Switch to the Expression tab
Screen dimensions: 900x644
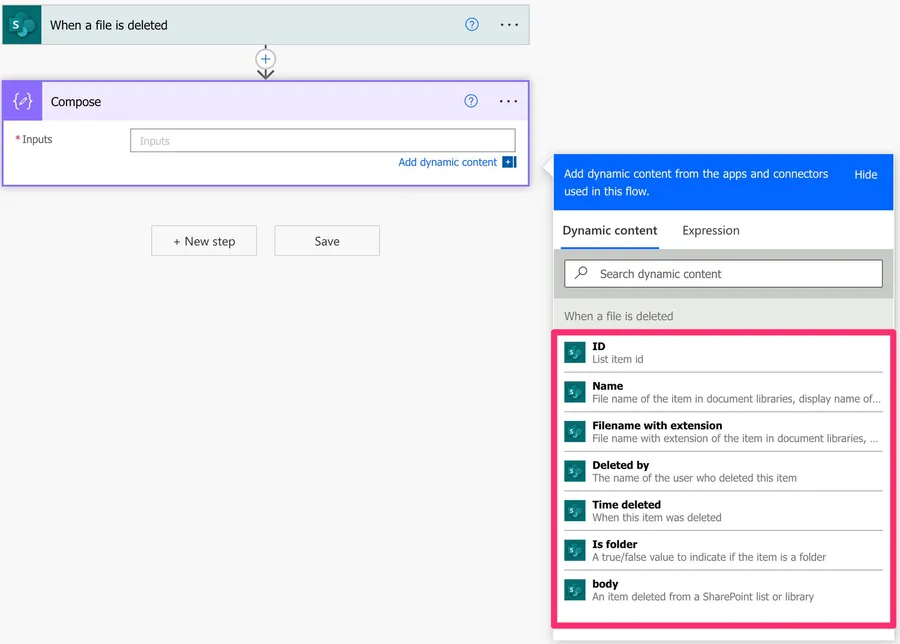[710, 230]
